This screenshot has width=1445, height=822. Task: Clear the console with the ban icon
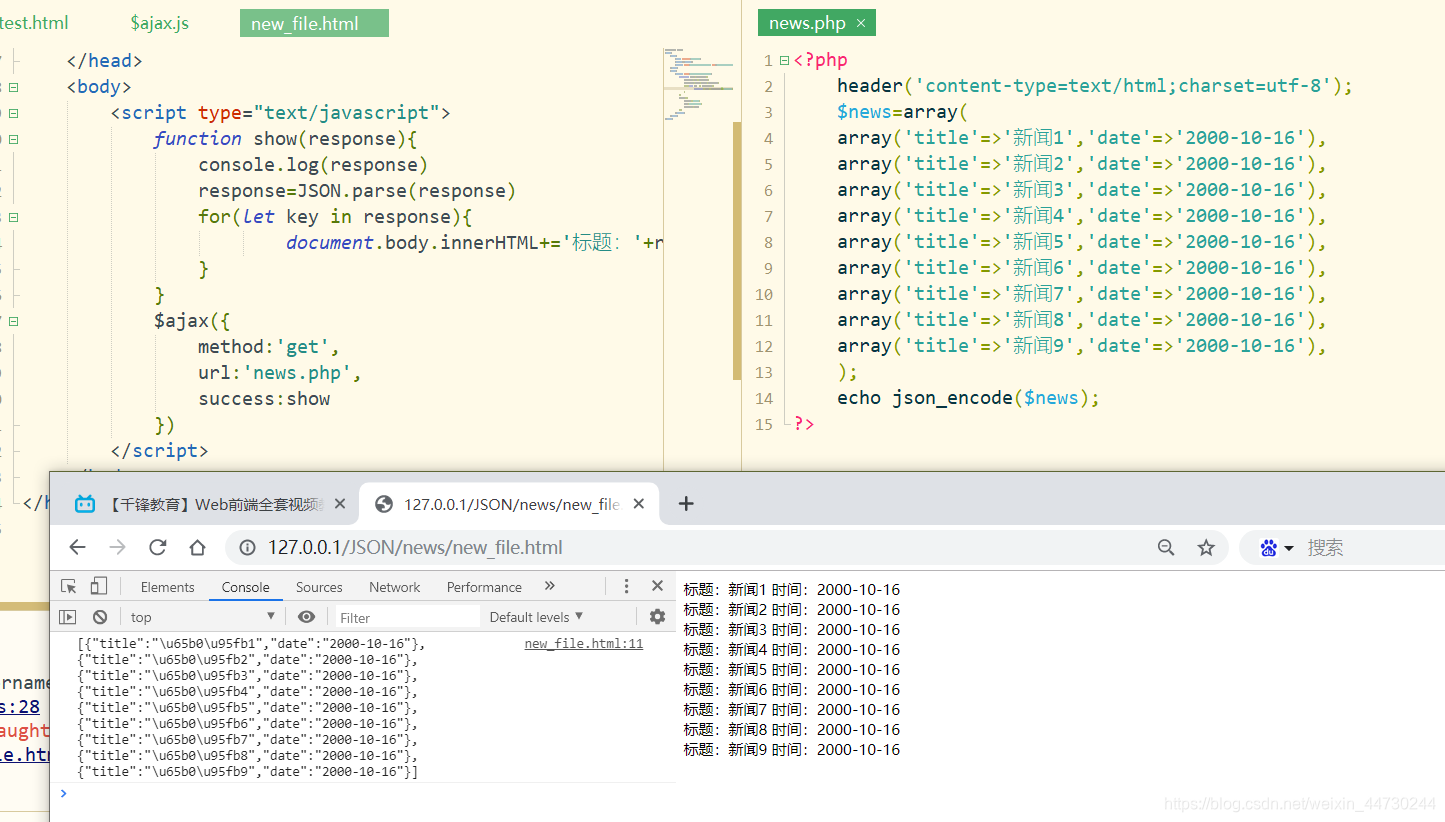click(x=100, y=617)
